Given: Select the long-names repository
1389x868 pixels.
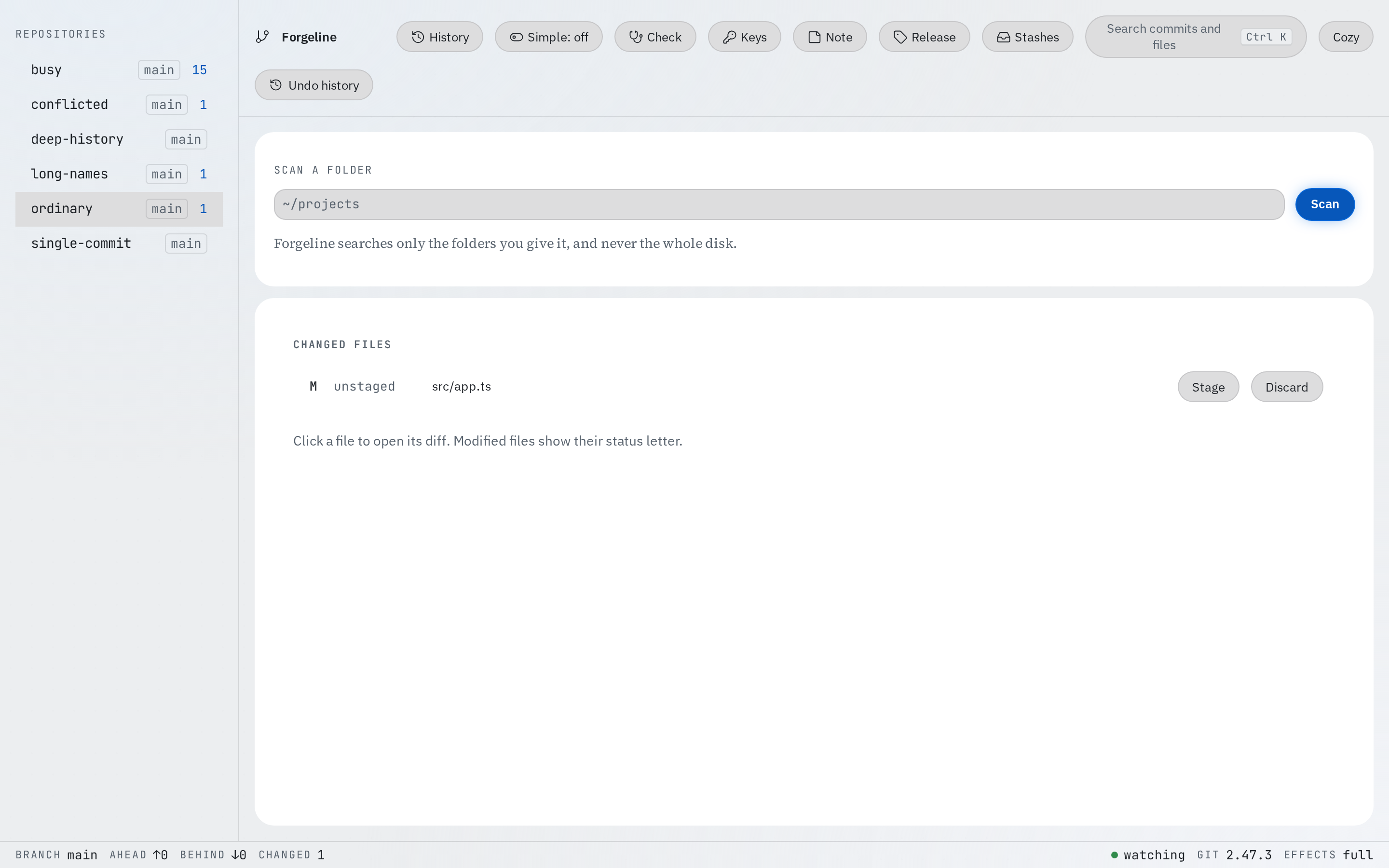Looking at the screenshot, I should [119, 174].
